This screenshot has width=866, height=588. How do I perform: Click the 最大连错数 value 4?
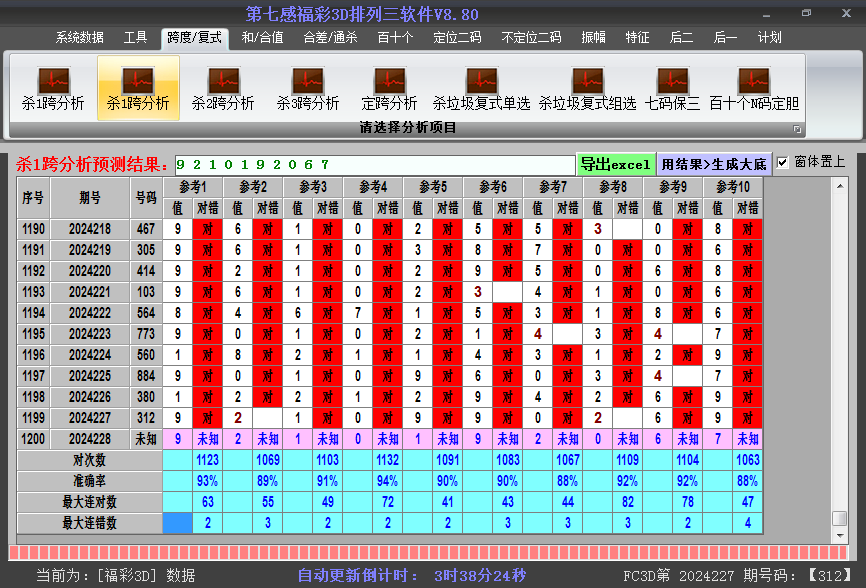click(747, 523)
